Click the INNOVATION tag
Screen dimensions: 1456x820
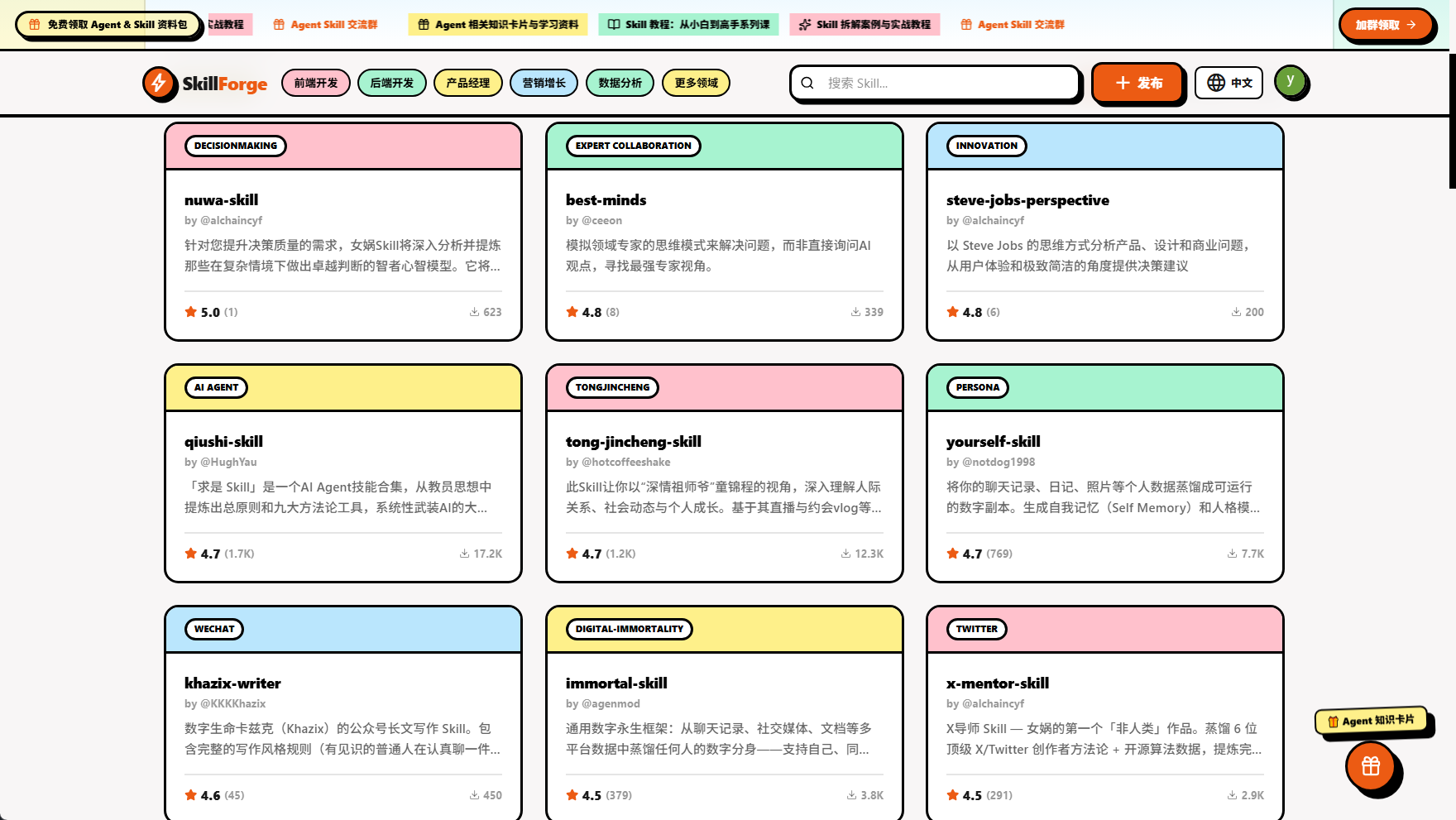click(987, 146)
